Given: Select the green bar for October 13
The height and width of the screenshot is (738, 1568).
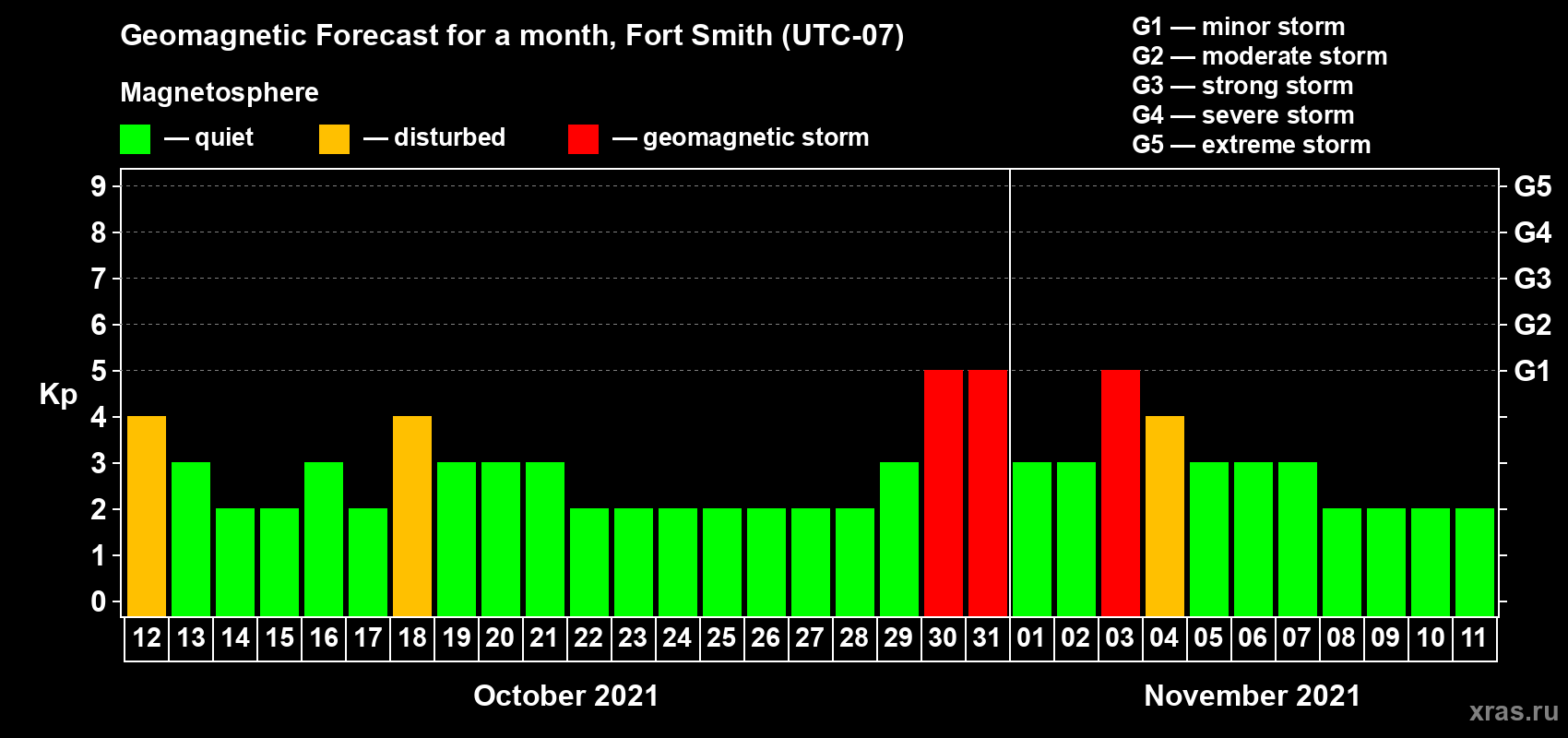Looking at the screenshot, I should point(191,539).
